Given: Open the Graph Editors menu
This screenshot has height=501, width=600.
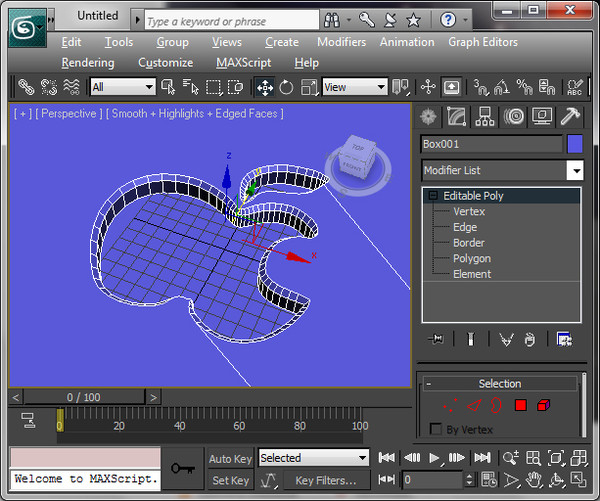Looking at the screenshot, I should 483,42.
